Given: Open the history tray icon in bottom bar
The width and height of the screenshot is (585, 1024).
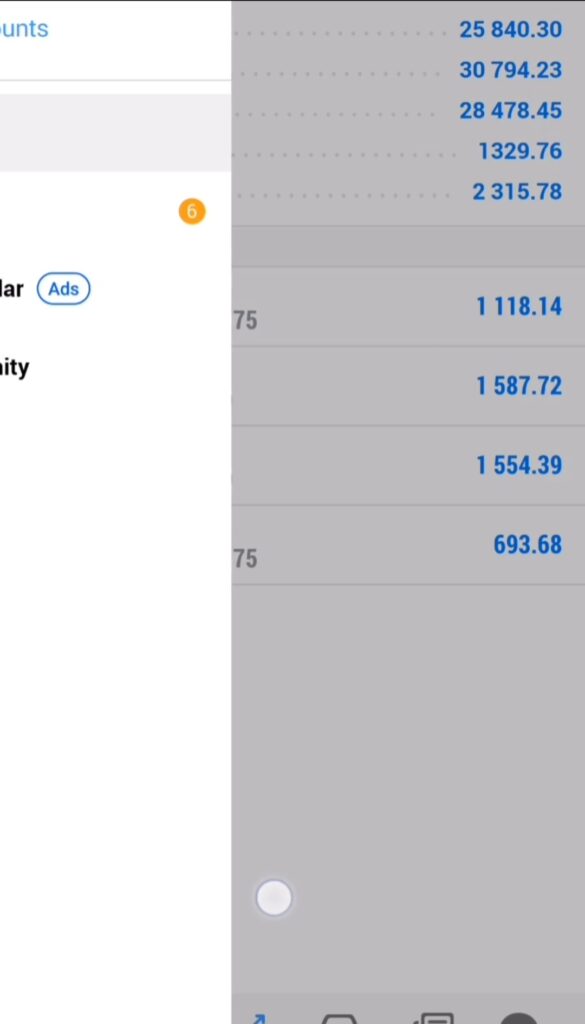Looking at the screenshot, I should (x=340, y=1019).
